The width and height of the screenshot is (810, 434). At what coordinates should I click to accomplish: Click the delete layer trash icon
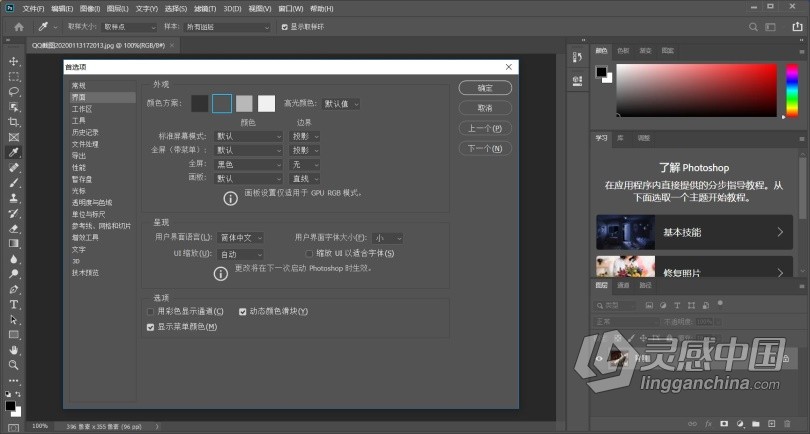coord(788,424)
